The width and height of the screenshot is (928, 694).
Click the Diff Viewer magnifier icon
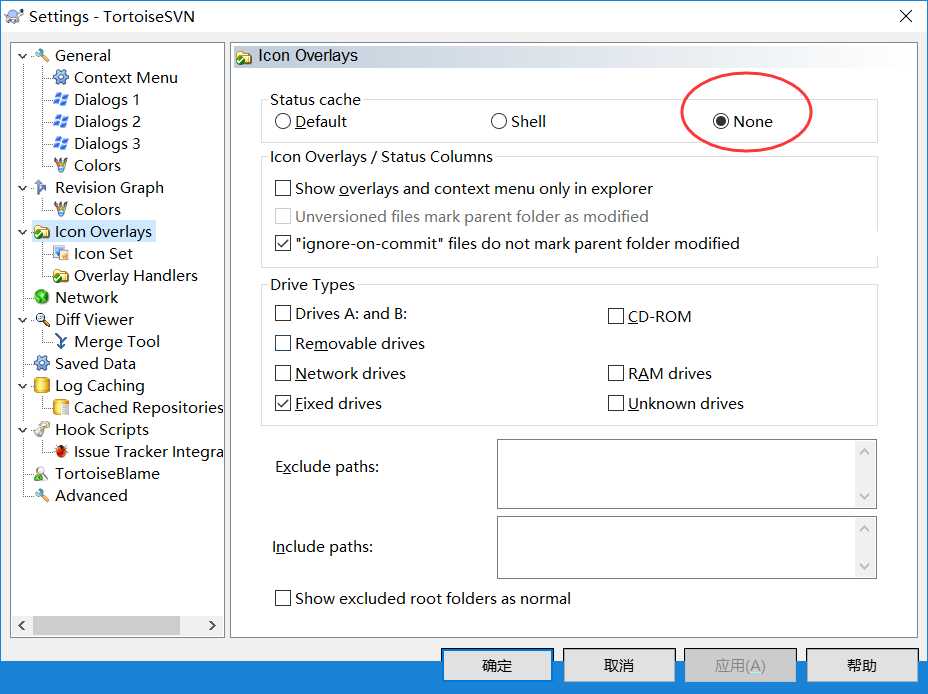41,319
